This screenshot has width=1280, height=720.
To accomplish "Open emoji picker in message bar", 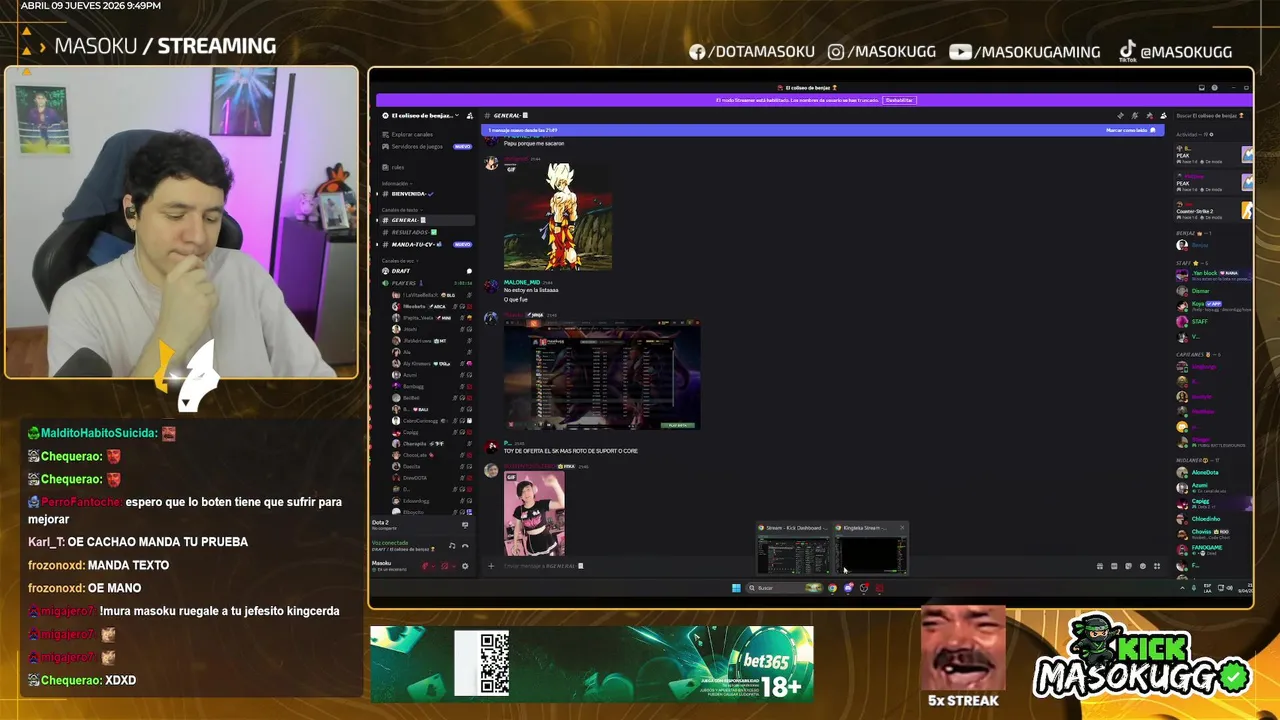I will coord(1143,566).
